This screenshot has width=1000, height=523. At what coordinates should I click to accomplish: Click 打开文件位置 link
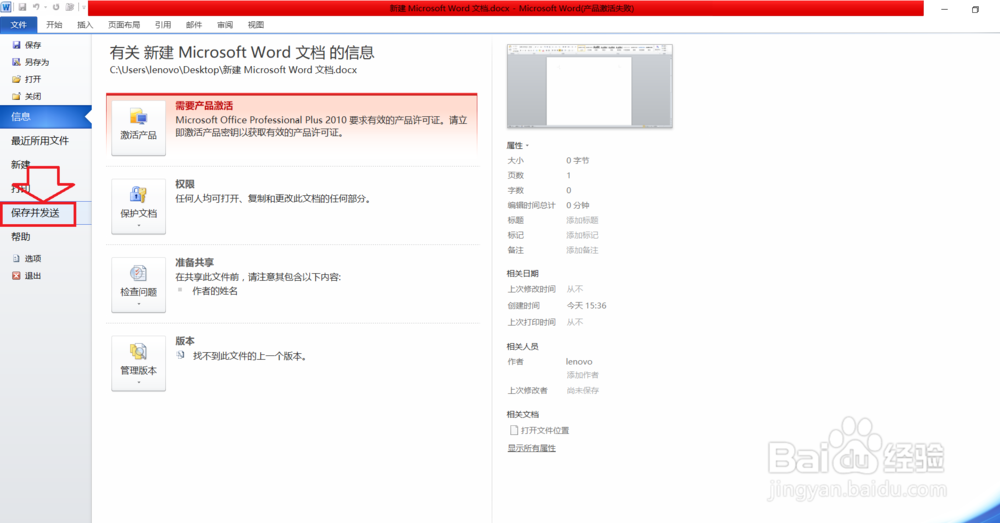click(540, 431)
